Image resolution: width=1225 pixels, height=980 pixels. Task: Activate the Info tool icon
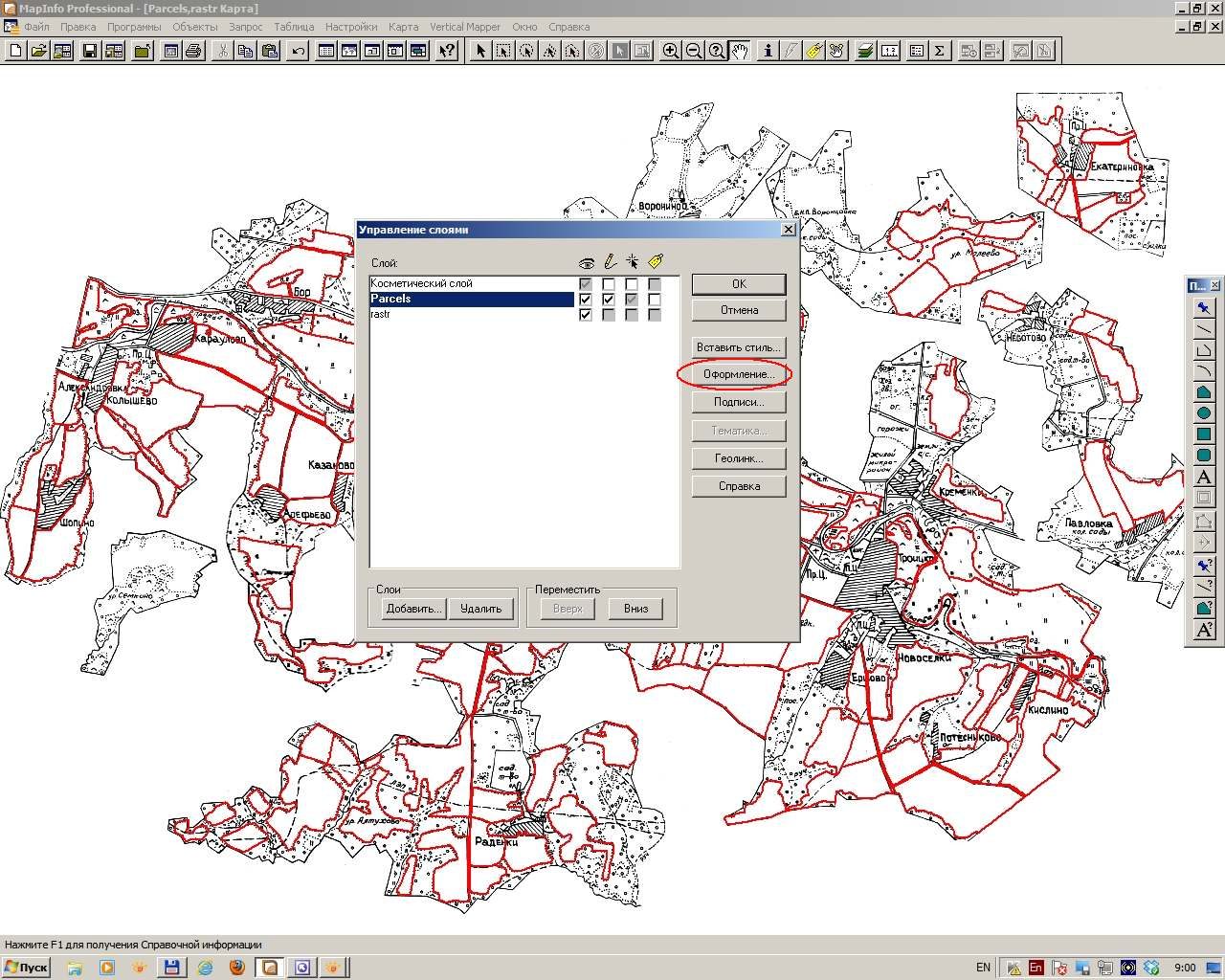pos(767,51)
